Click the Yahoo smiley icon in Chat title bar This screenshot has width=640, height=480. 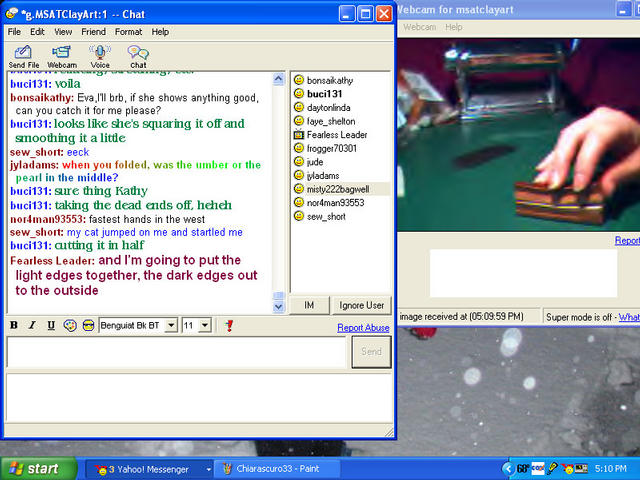(11, 13)
